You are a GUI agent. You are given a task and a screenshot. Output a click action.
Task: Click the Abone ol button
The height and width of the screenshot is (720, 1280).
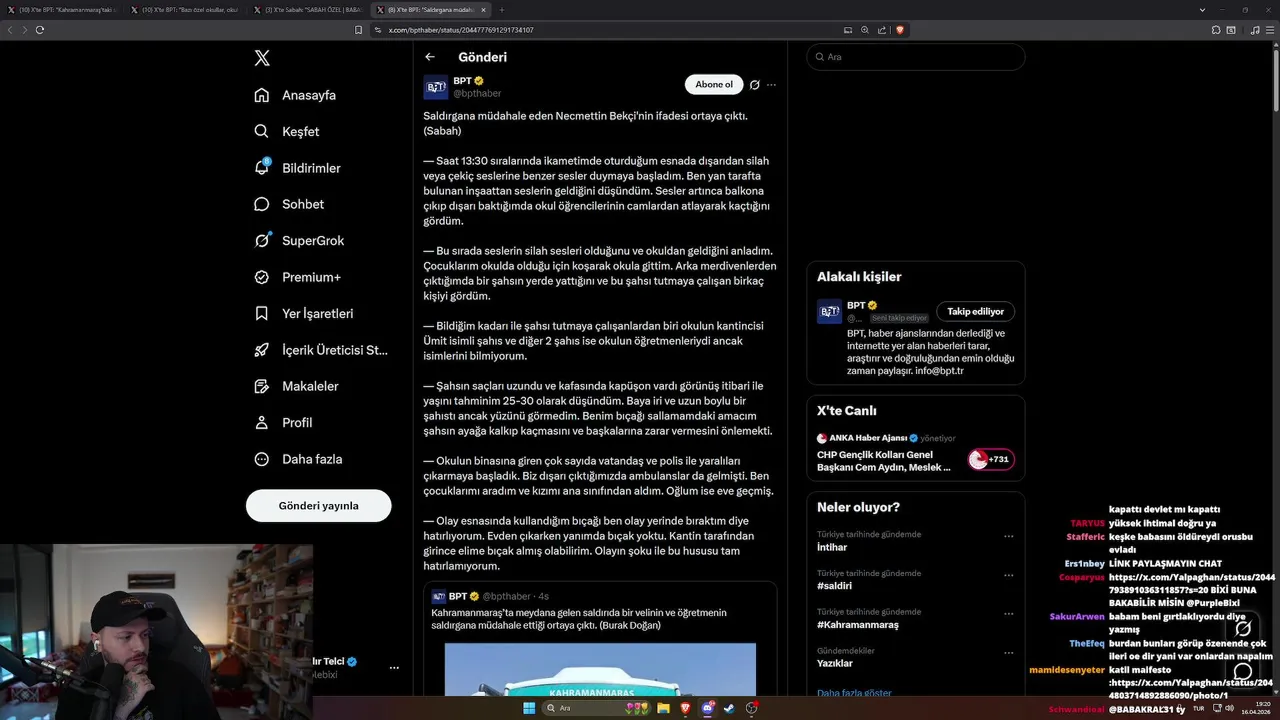pos(714,85)
